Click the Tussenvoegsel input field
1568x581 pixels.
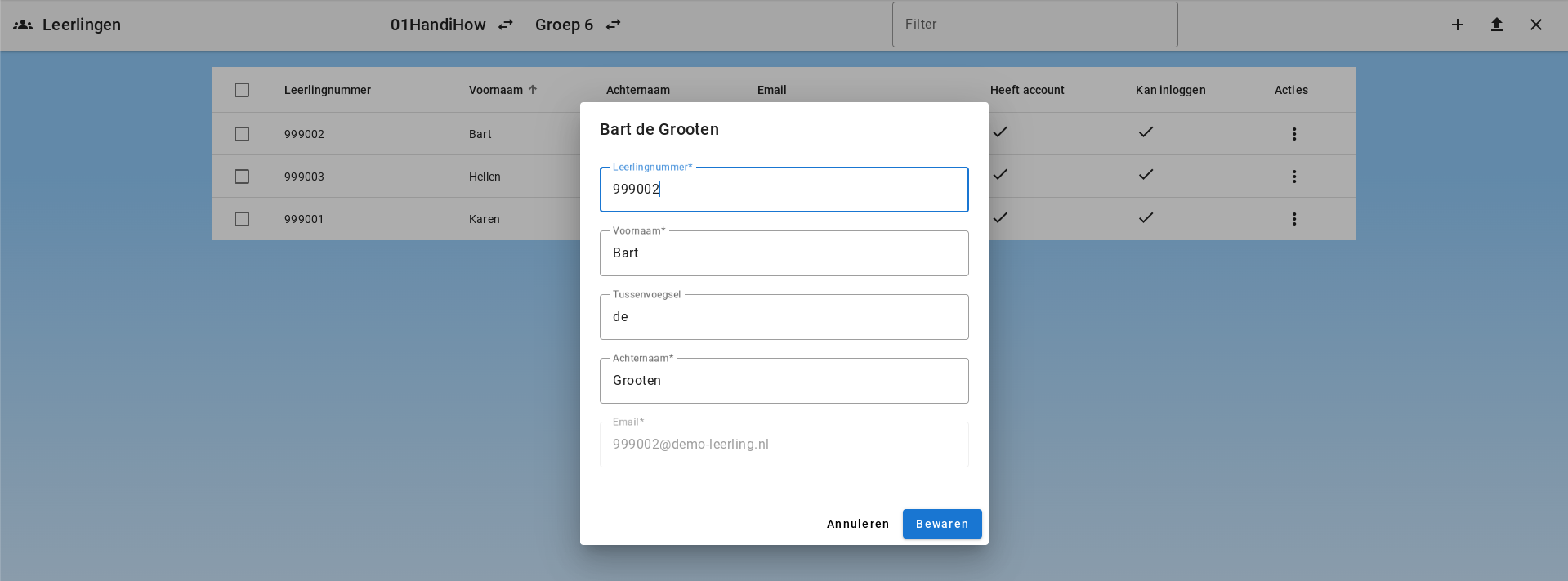point(784,317)
